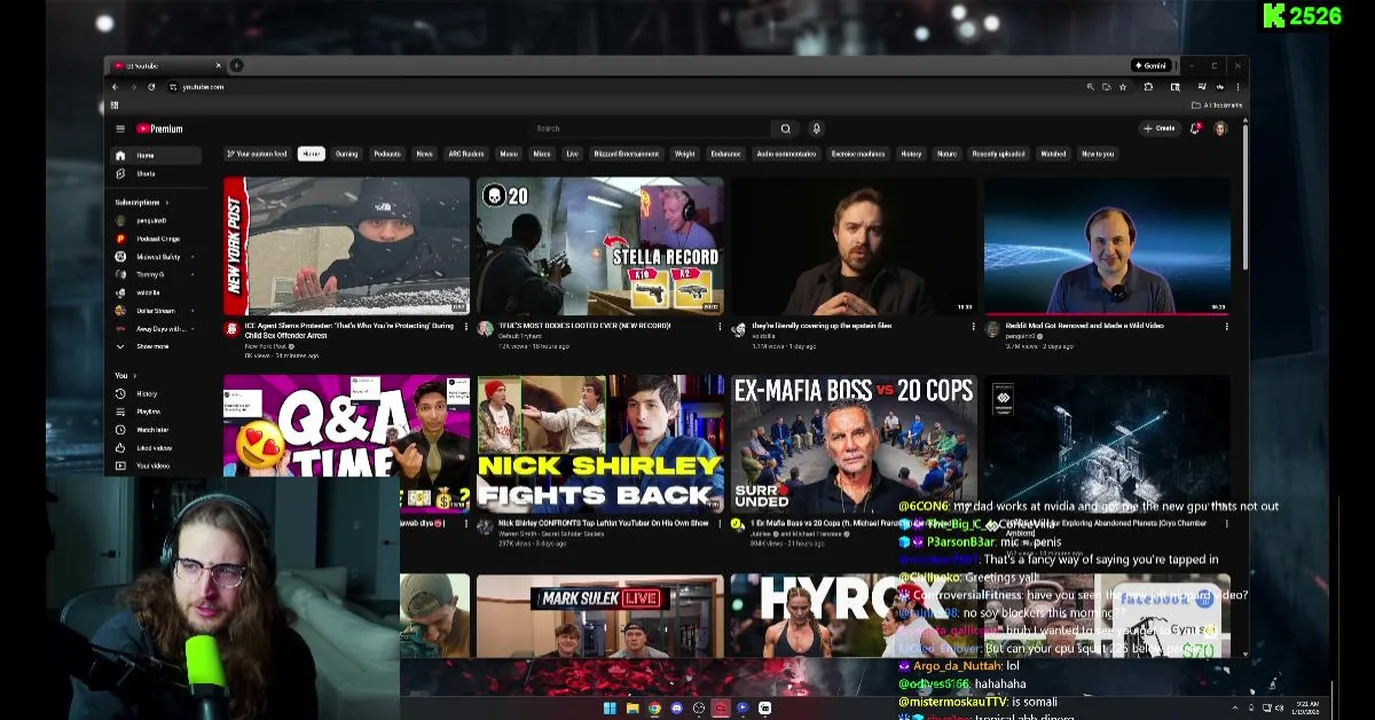Screen dimensions: 1375x720
Task: Open the notifications bell
Action: (1195, 128)
